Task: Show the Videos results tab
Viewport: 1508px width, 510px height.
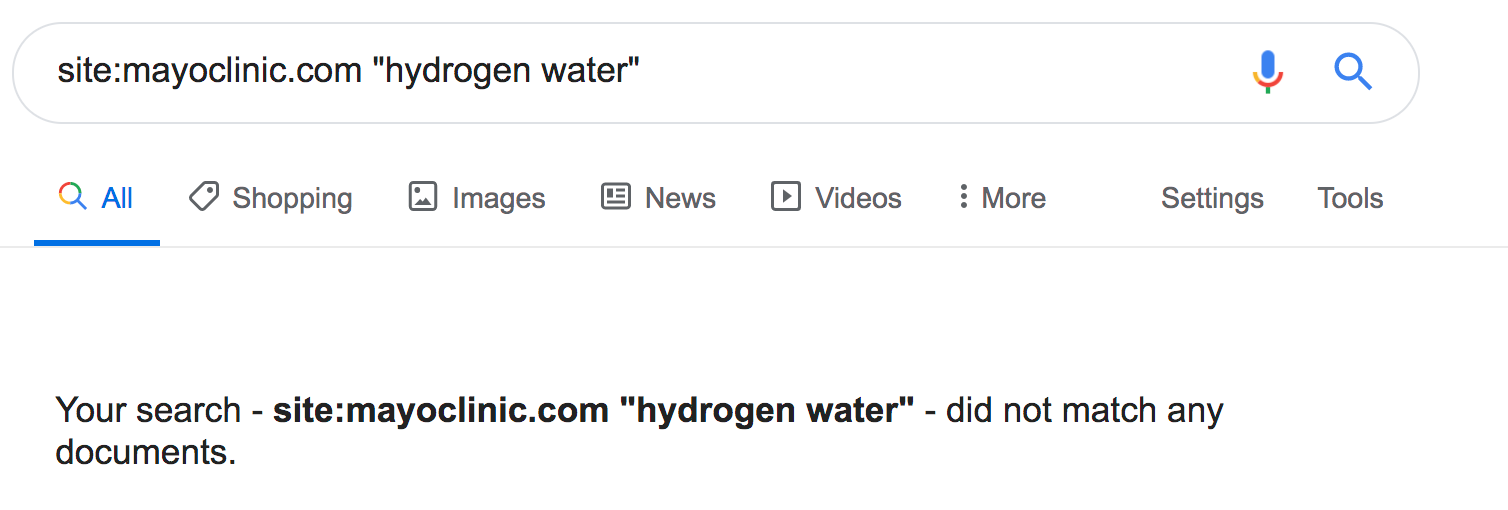Action: point(858,198)
